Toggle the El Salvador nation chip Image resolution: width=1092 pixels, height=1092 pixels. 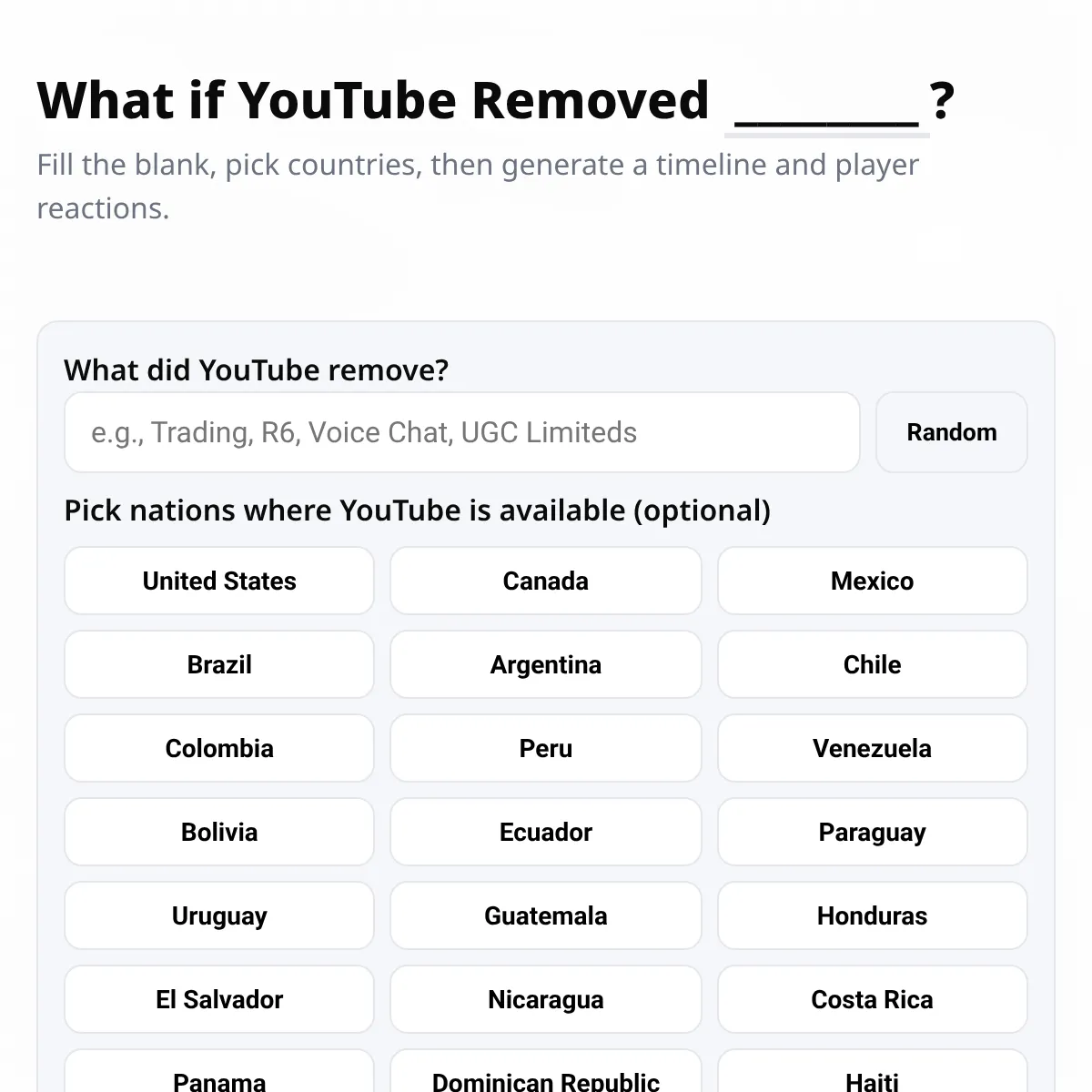pos(219,999)
